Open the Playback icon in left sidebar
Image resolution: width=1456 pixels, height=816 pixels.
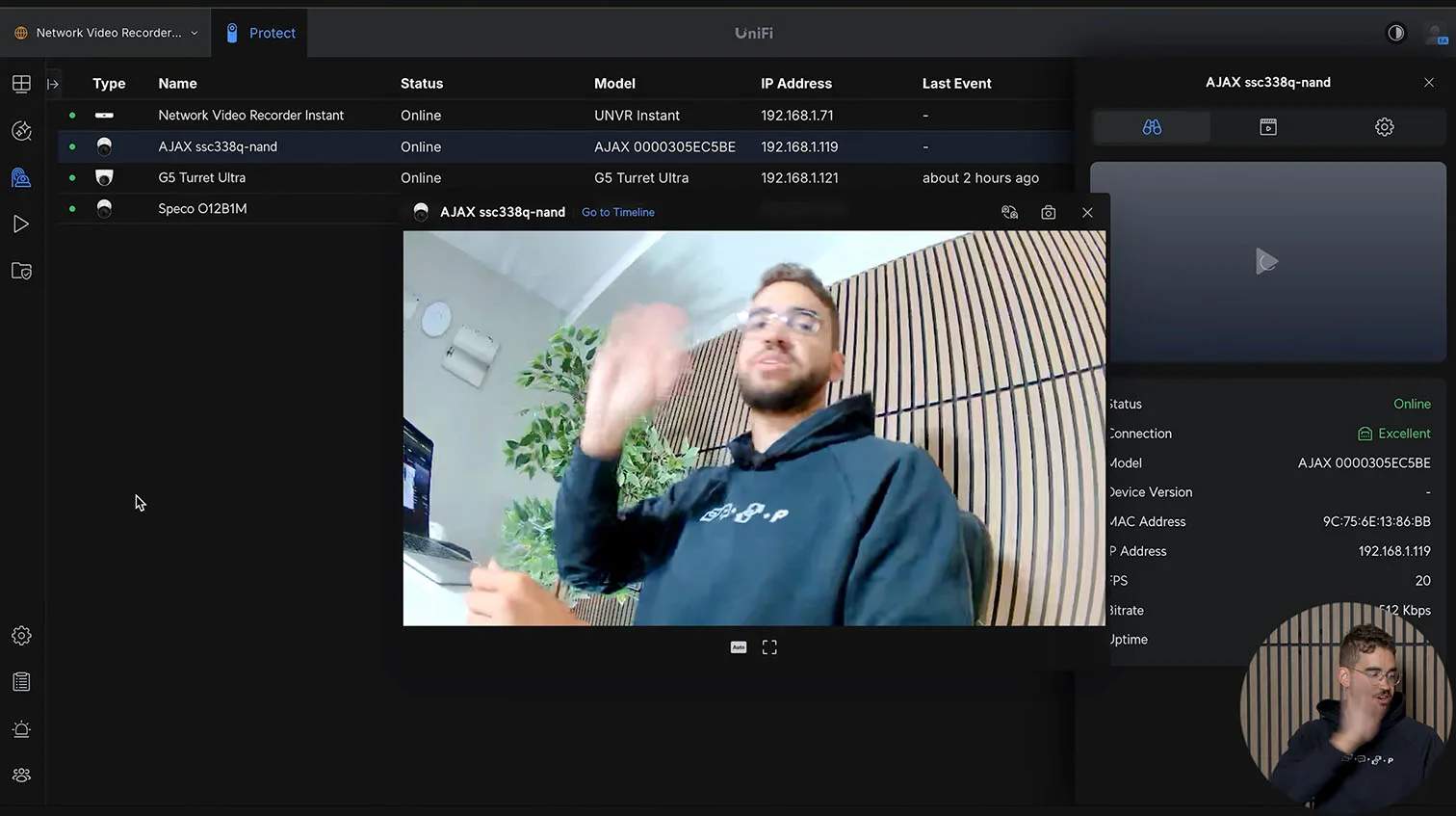[x=21, y=224]
